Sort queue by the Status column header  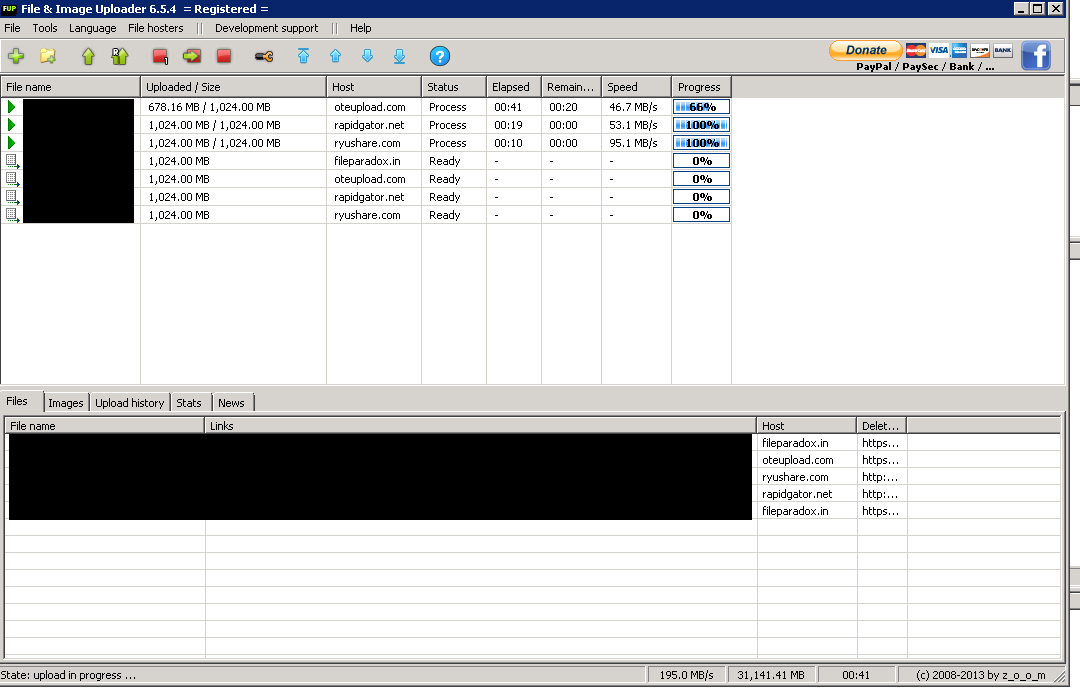click(x=453, y=87)
